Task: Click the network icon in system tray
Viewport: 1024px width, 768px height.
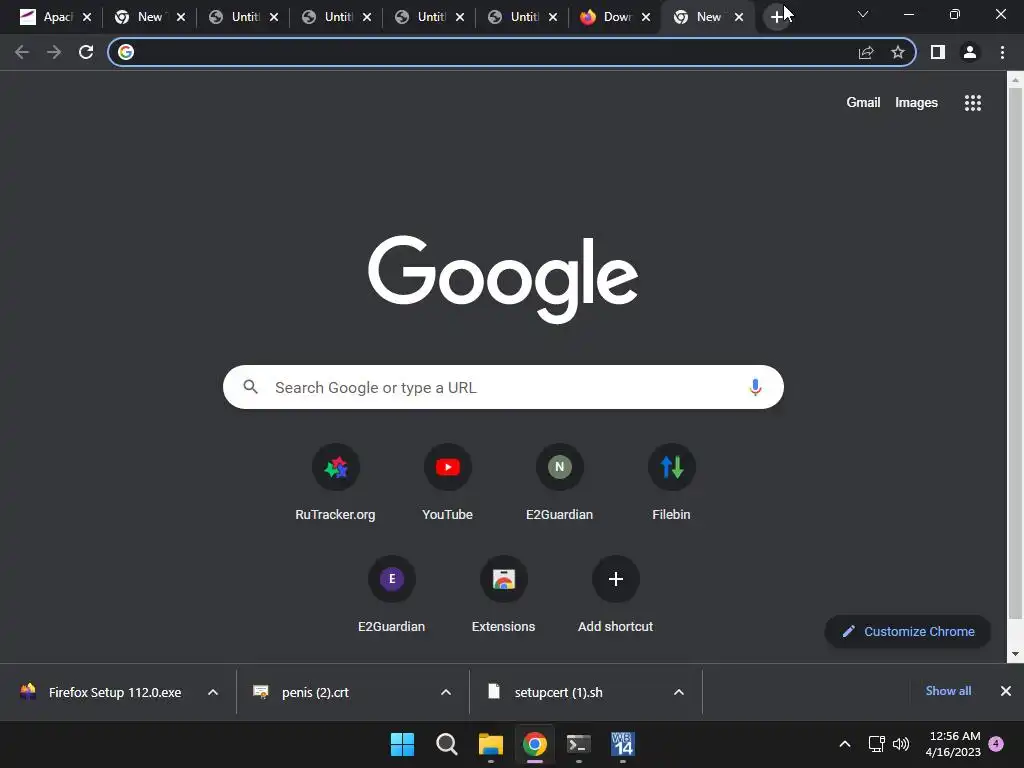Action: click(876, 744)
